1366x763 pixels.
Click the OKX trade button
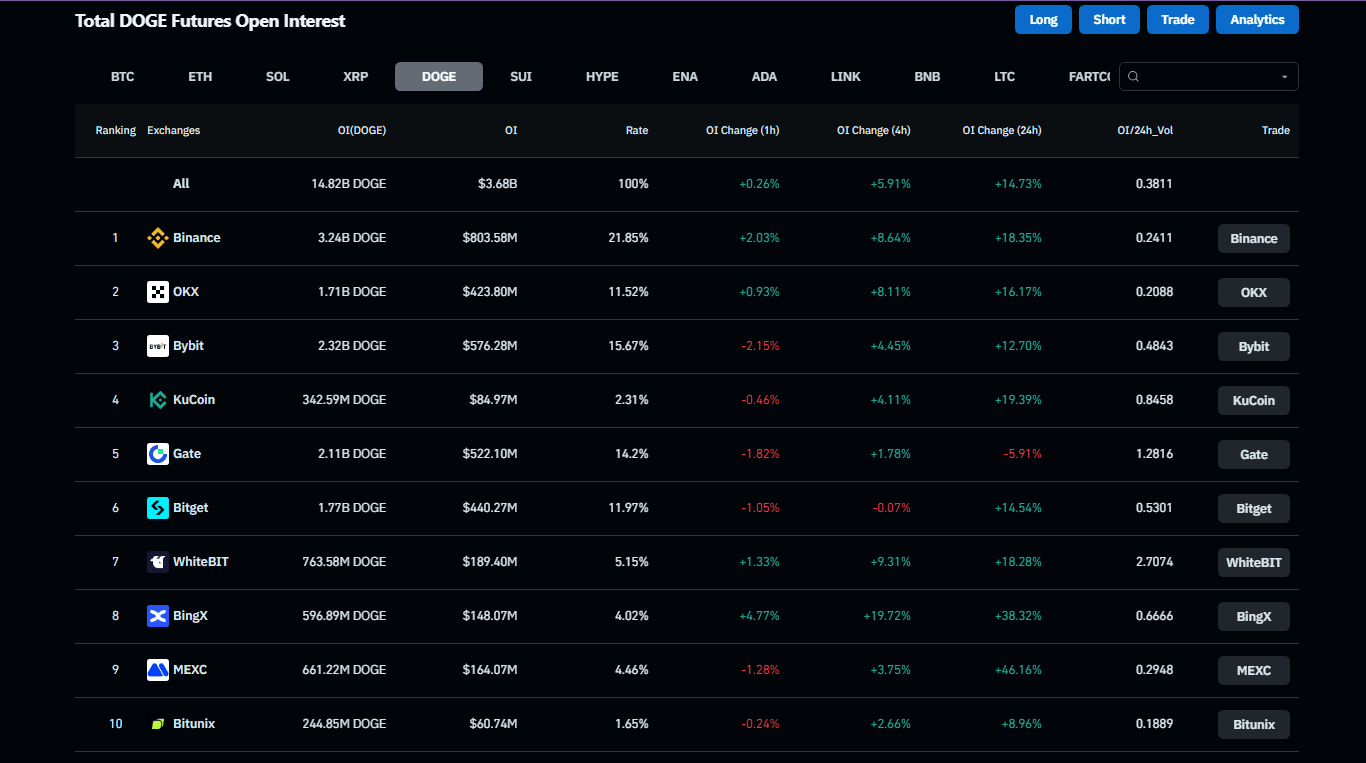[x=1254, y=292]
